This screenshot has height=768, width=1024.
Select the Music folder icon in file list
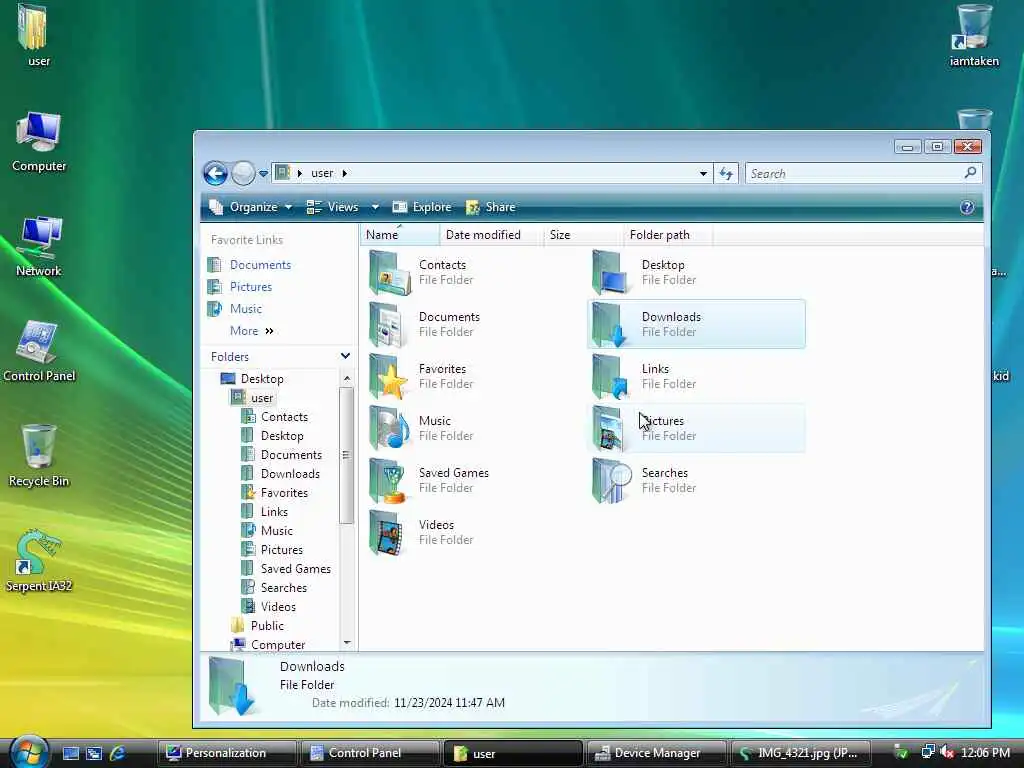tap(390, 428)
